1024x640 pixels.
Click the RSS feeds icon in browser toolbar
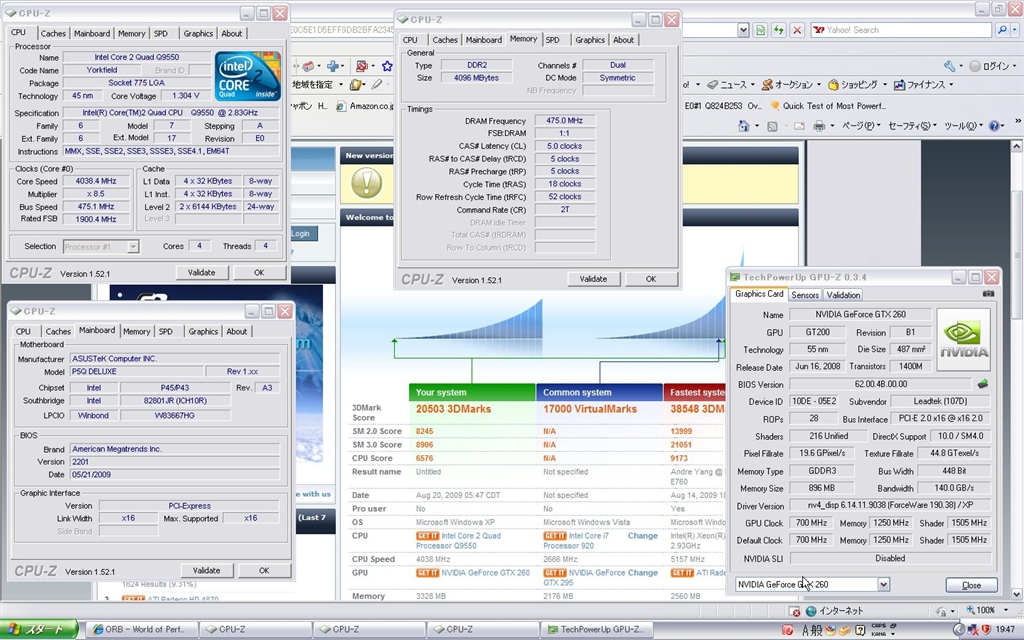(x=772, y=127)
